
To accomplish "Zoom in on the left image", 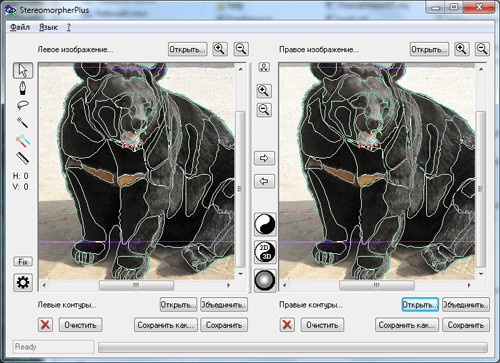I will (x=220, y=49).
